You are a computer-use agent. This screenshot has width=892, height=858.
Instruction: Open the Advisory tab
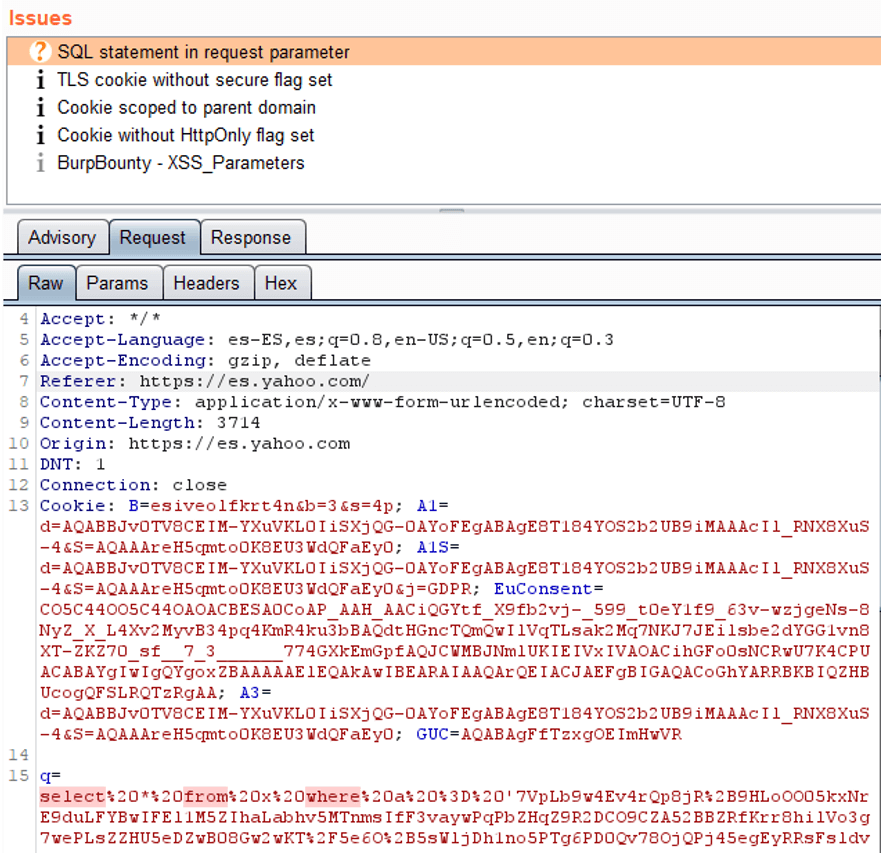tap(62, 238)
